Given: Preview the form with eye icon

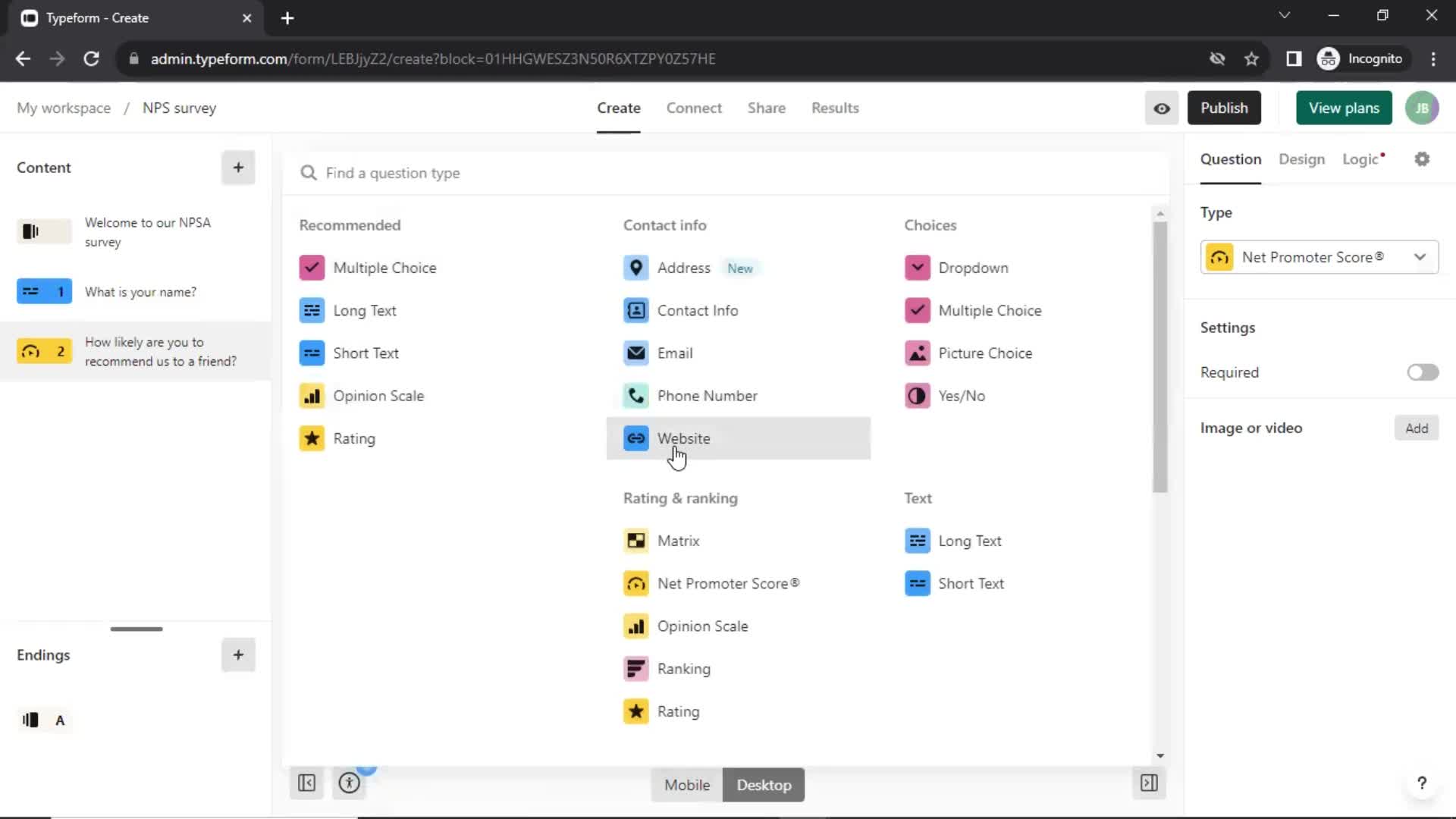Looking at the screenshot, I should pyautogui.click(x=1162, y=108).
